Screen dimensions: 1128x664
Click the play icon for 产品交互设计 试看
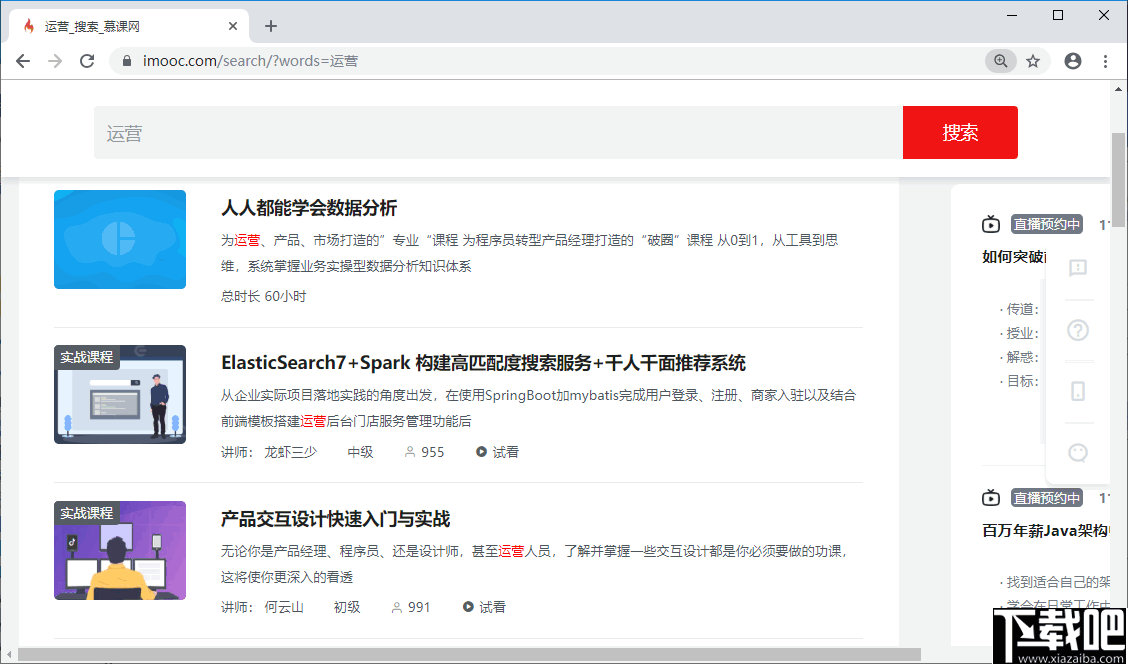click(468, 606)
